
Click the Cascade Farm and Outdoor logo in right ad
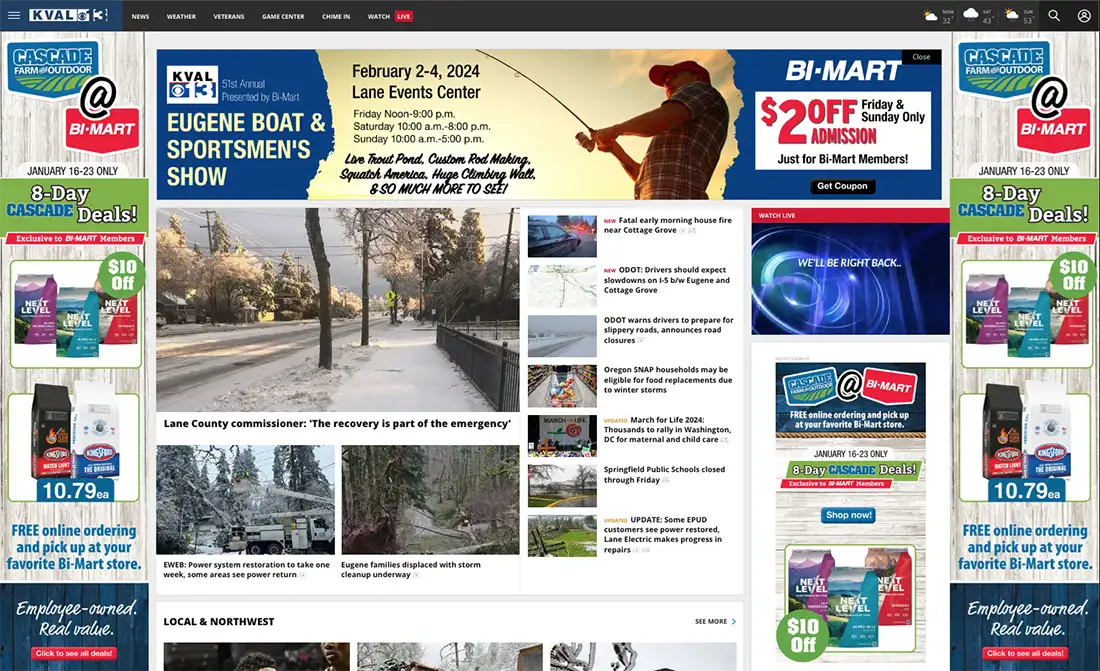(x=1005, y=69)
